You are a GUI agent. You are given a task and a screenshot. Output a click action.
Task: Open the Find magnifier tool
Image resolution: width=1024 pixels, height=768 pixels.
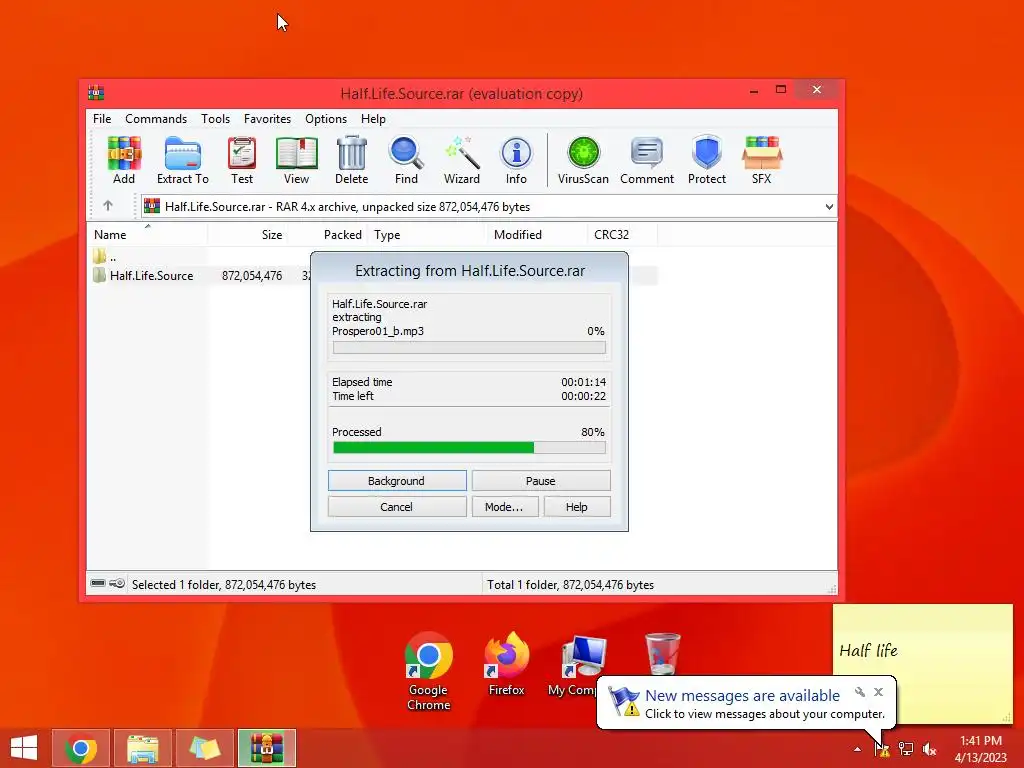406,160
